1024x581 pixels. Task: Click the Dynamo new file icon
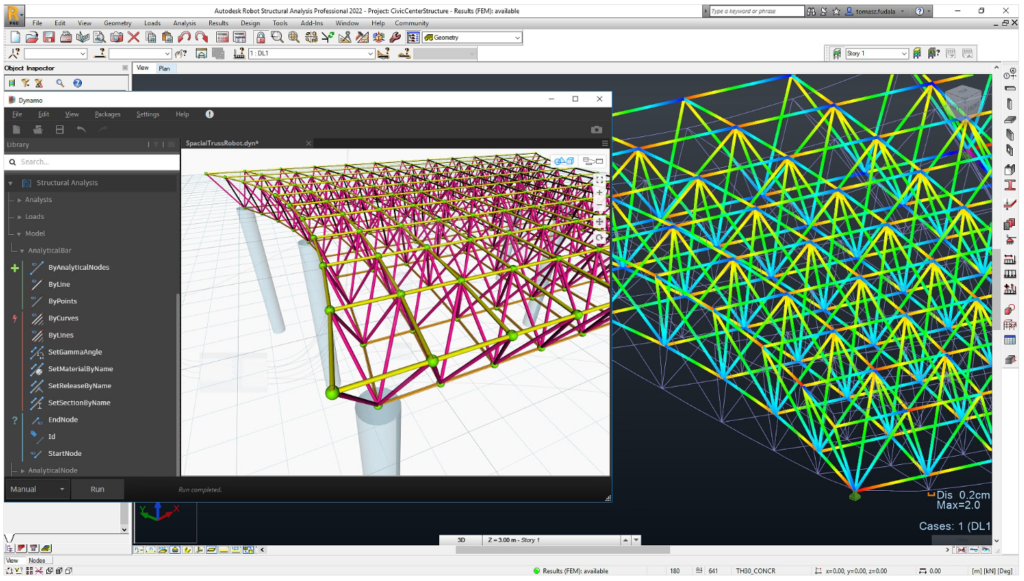[x=16, y=130]
